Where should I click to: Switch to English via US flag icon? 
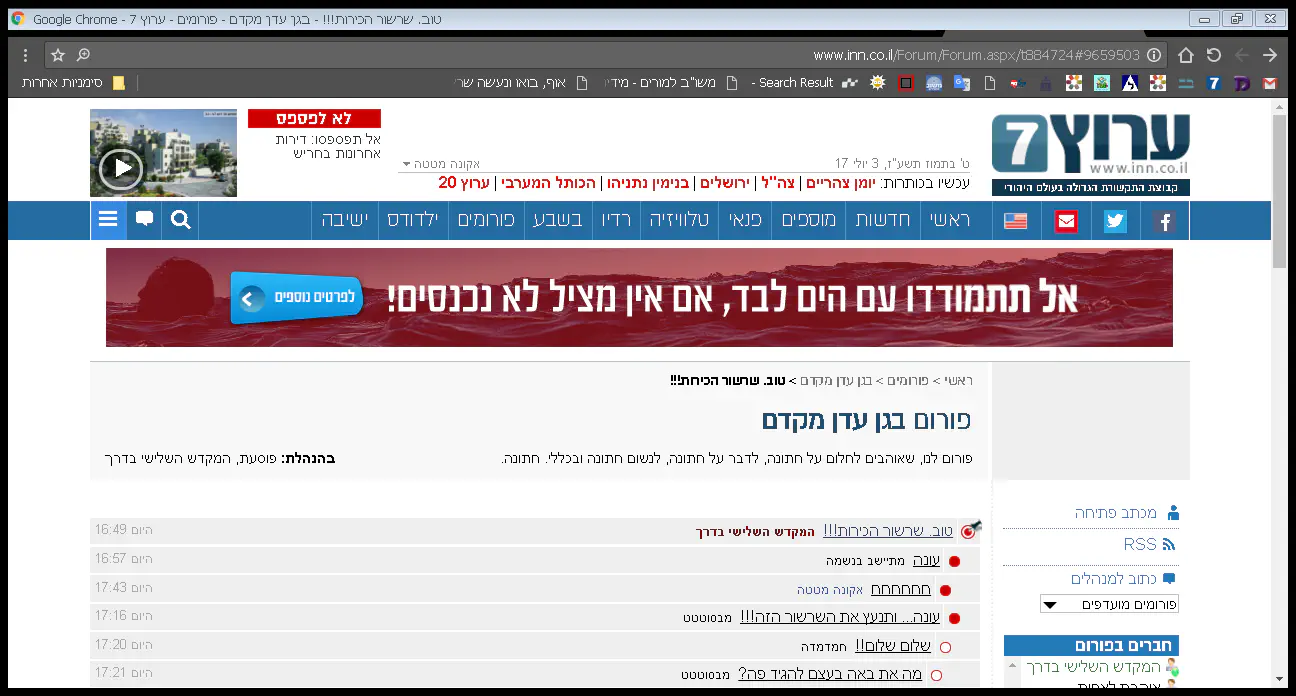click(x=1016, y=221)
